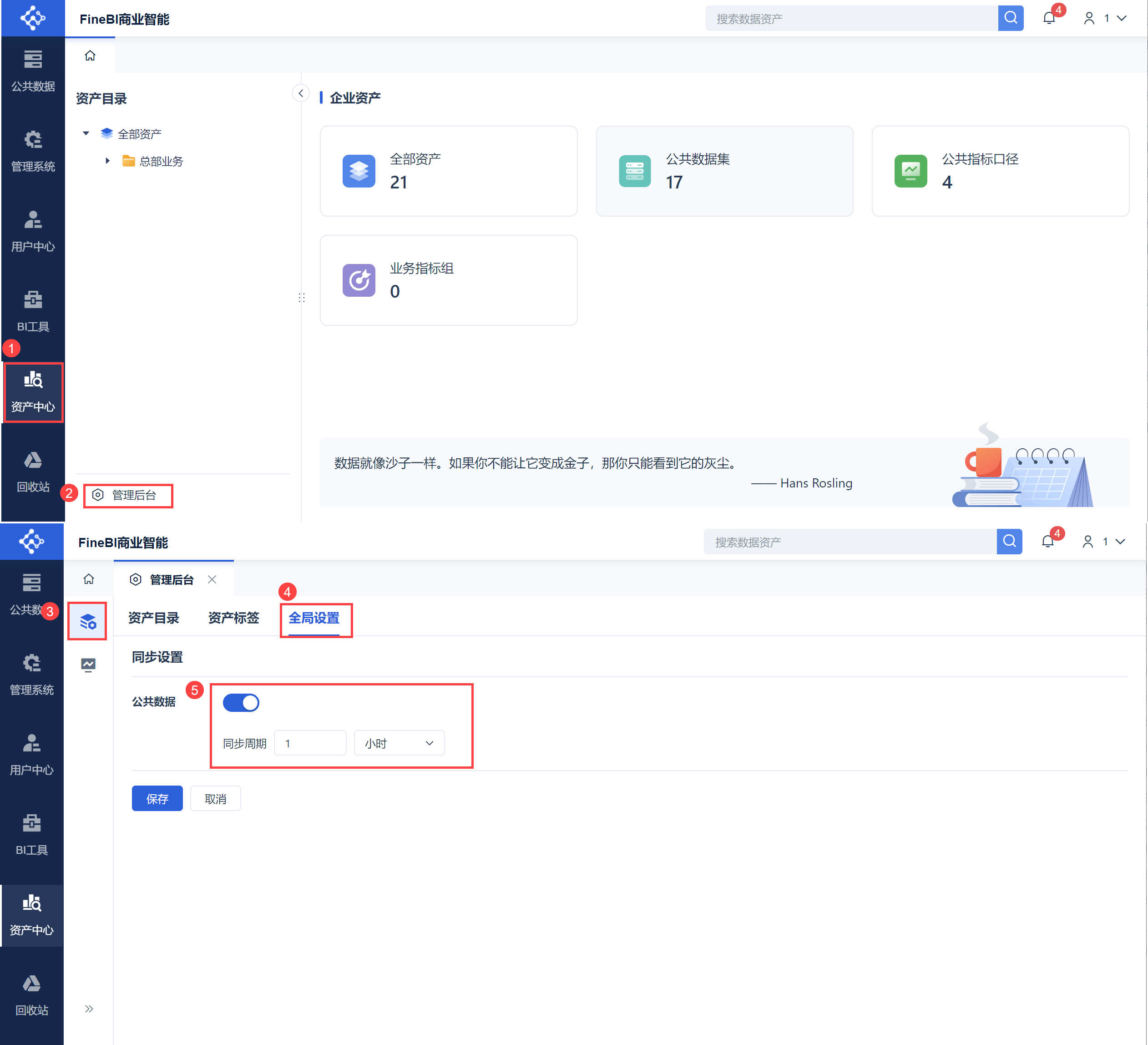Screen dimensions: 1148x1045
Task: Focus the 搜索数据资产 field on the 企业资产 page
Action: pos(851,18)
